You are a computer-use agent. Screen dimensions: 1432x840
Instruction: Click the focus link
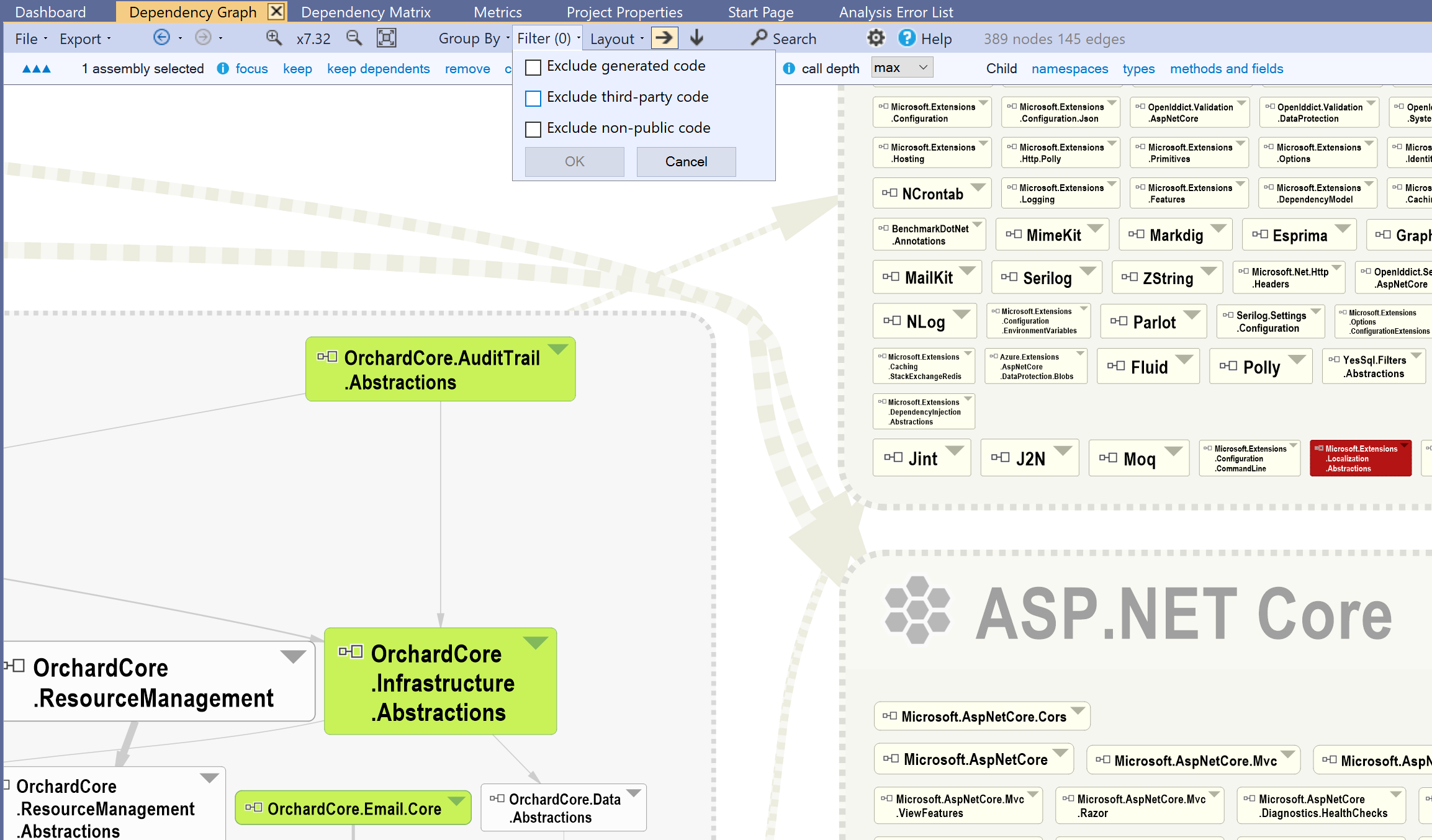pos(251,69)
